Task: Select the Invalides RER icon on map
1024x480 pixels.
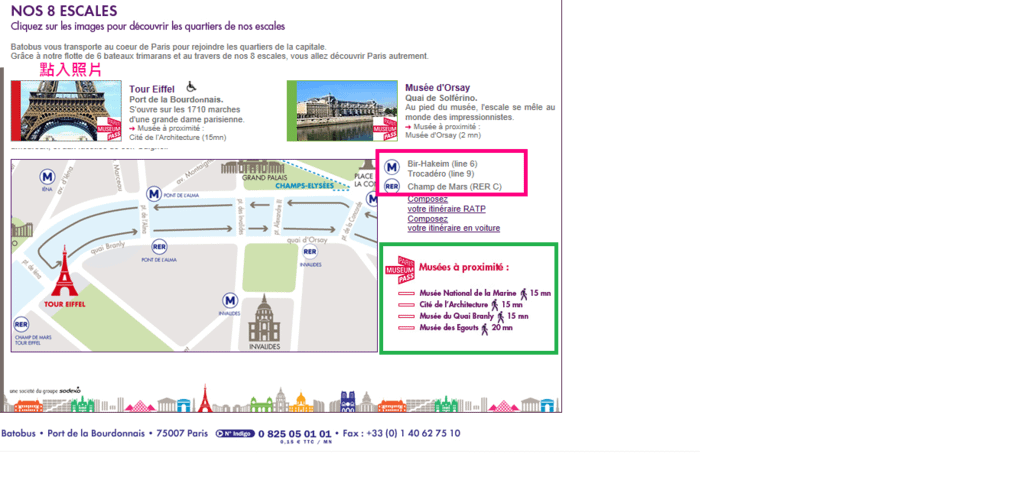Action: tap(310, 252)
